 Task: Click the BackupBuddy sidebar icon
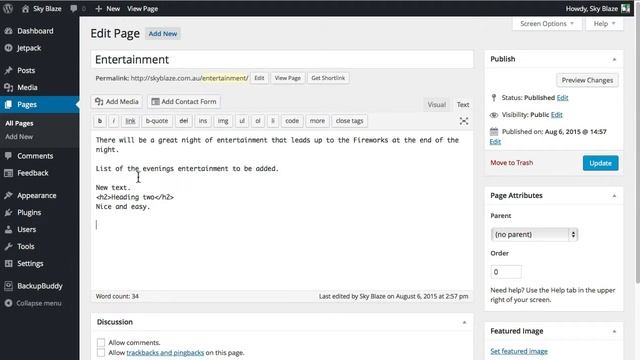[9, 286]
